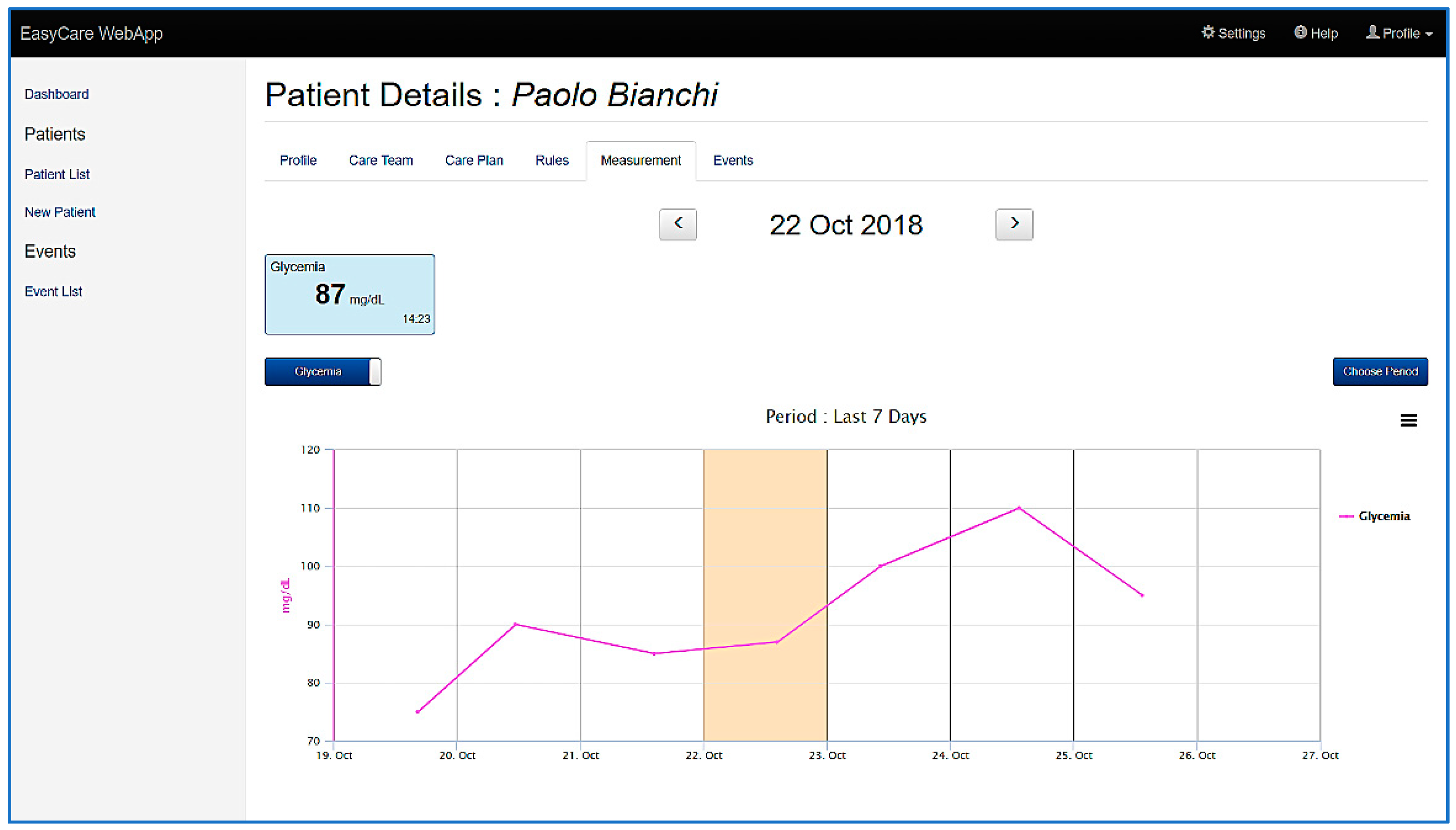Open Event List in sidebar

(x=53, y=291)
